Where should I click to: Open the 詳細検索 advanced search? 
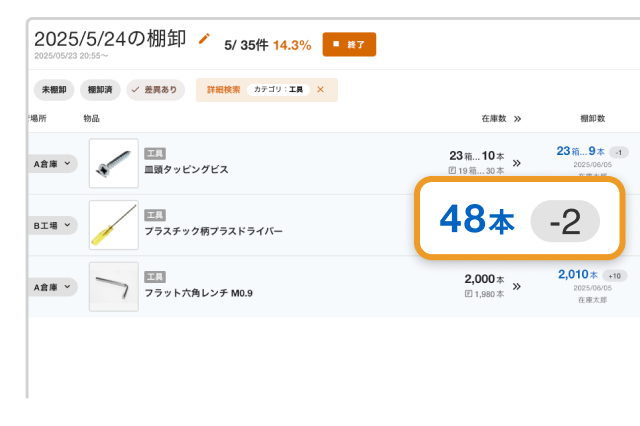click(223, 90)
